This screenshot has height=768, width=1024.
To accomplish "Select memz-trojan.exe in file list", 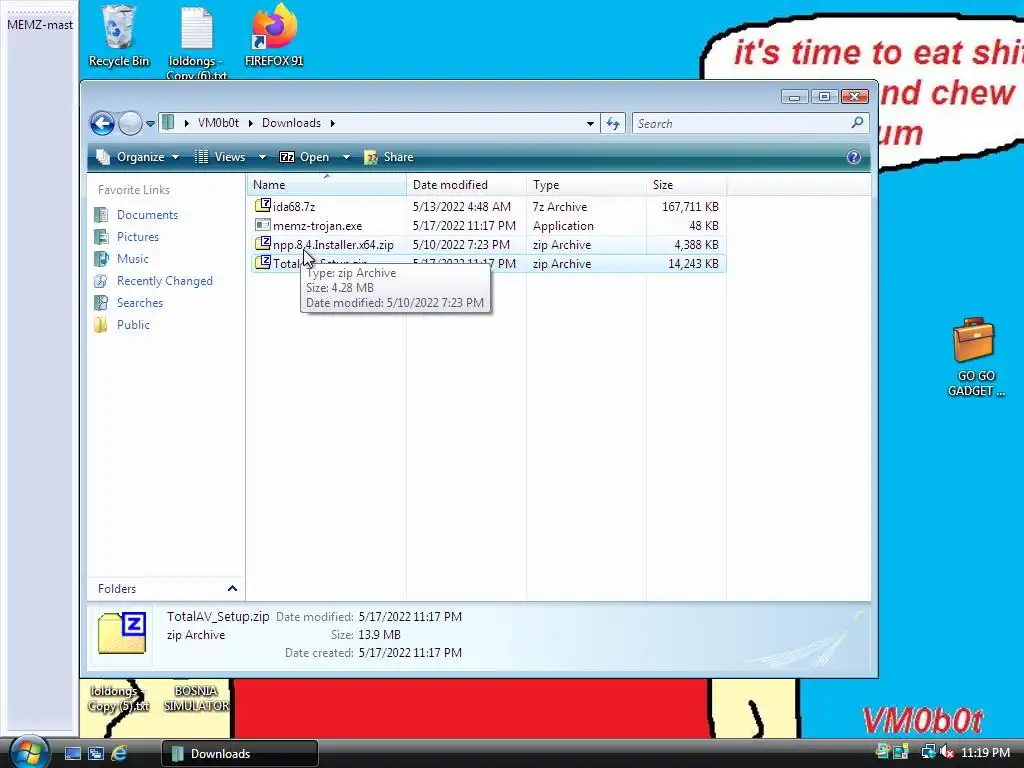I will [317, 226].
